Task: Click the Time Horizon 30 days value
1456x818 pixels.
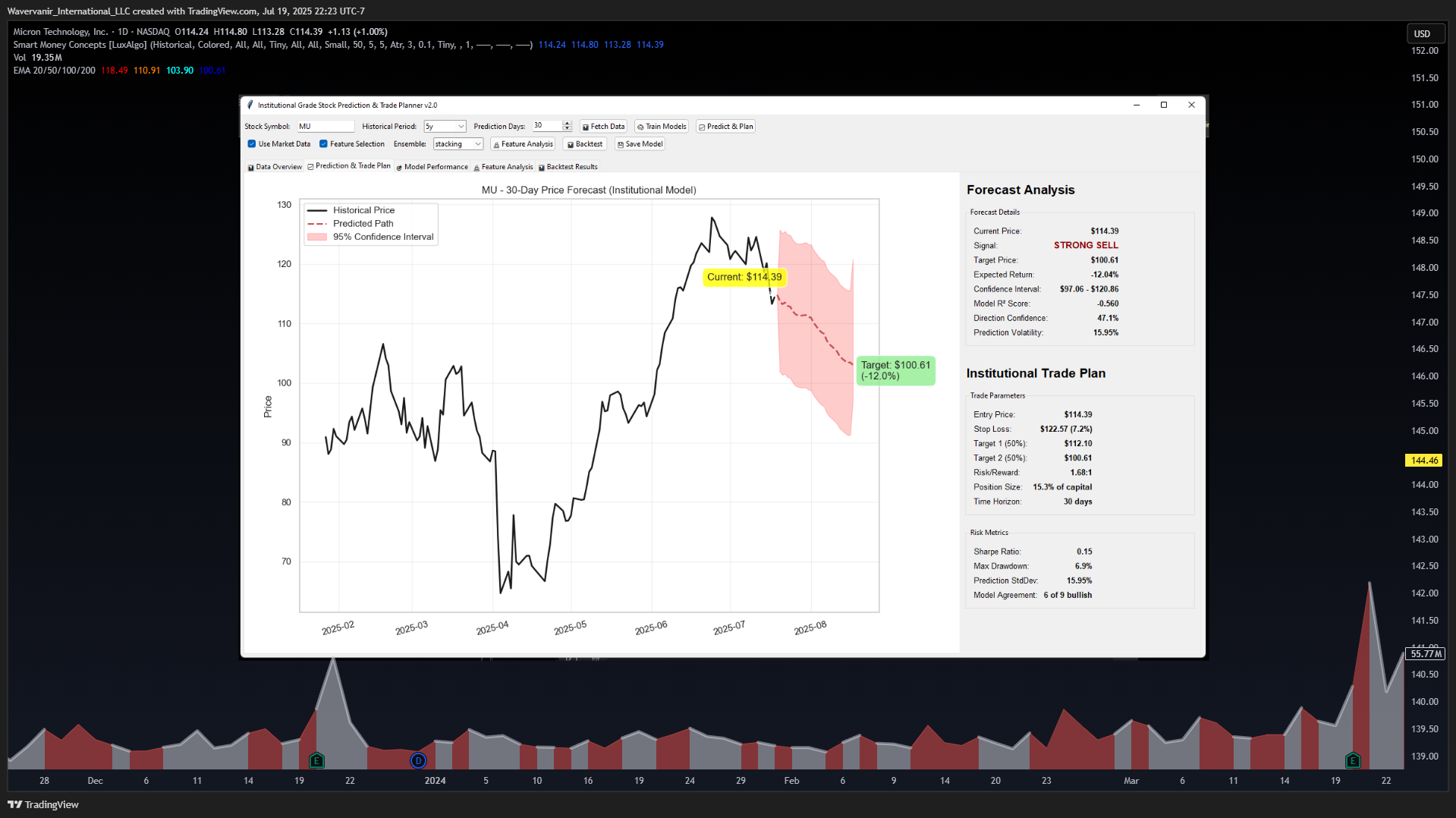Action: pyautogui.click(x=1077, y=501)
